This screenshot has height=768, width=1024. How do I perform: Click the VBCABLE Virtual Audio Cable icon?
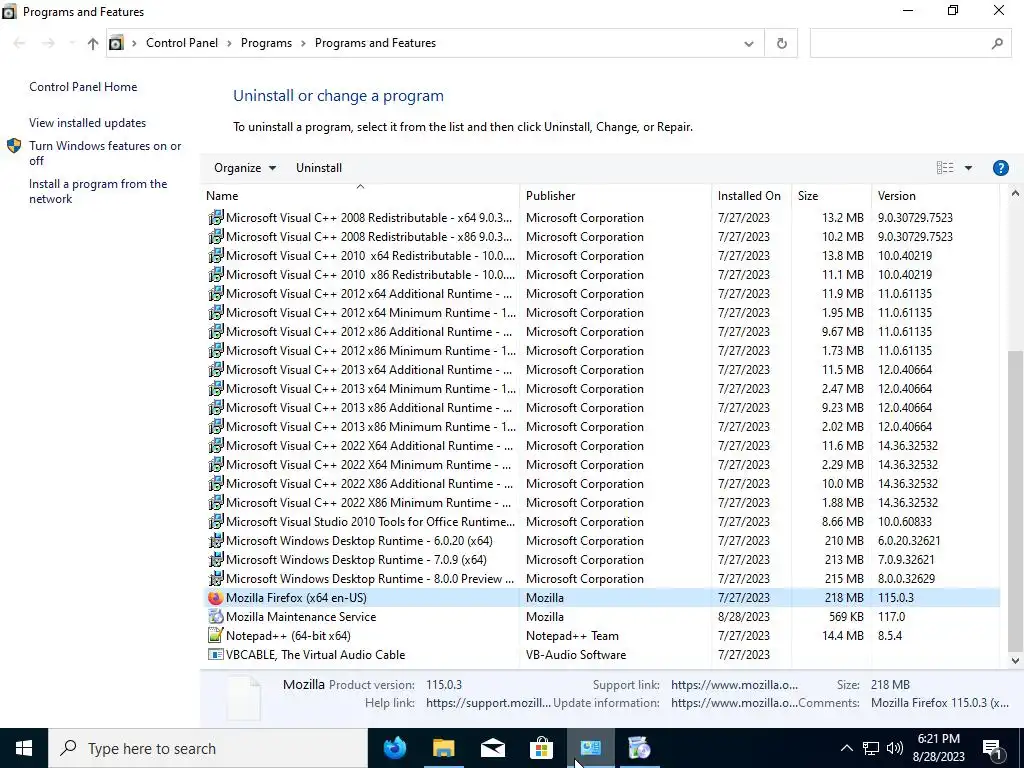click(216, 654)
